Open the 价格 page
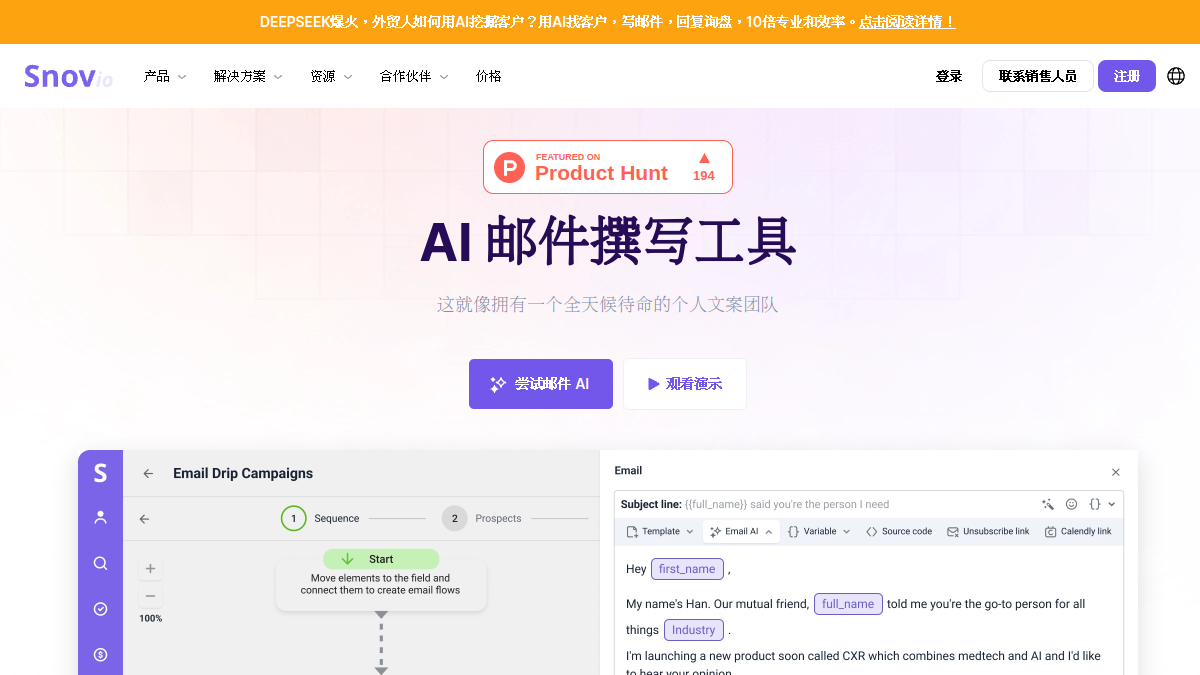The image size is (1200, 675). pyautogui.click(x=489, y=76)
